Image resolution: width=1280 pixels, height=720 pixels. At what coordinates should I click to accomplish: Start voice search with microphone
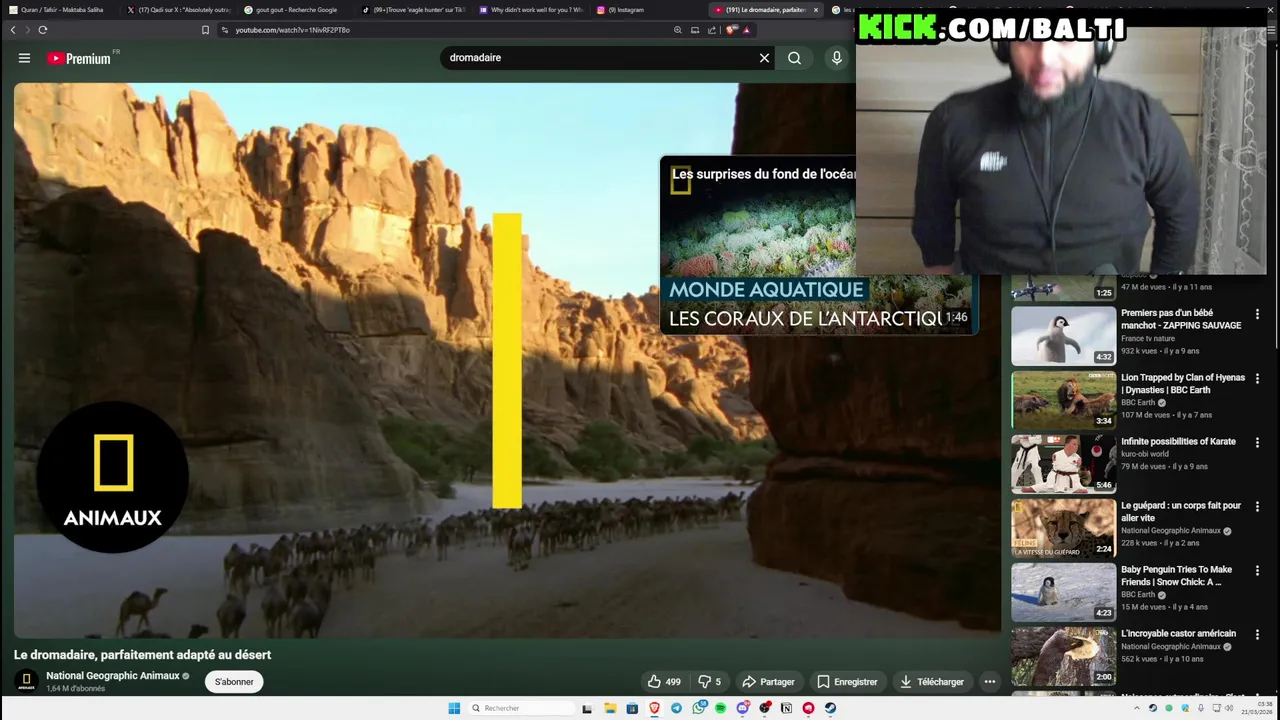point(837,58)
